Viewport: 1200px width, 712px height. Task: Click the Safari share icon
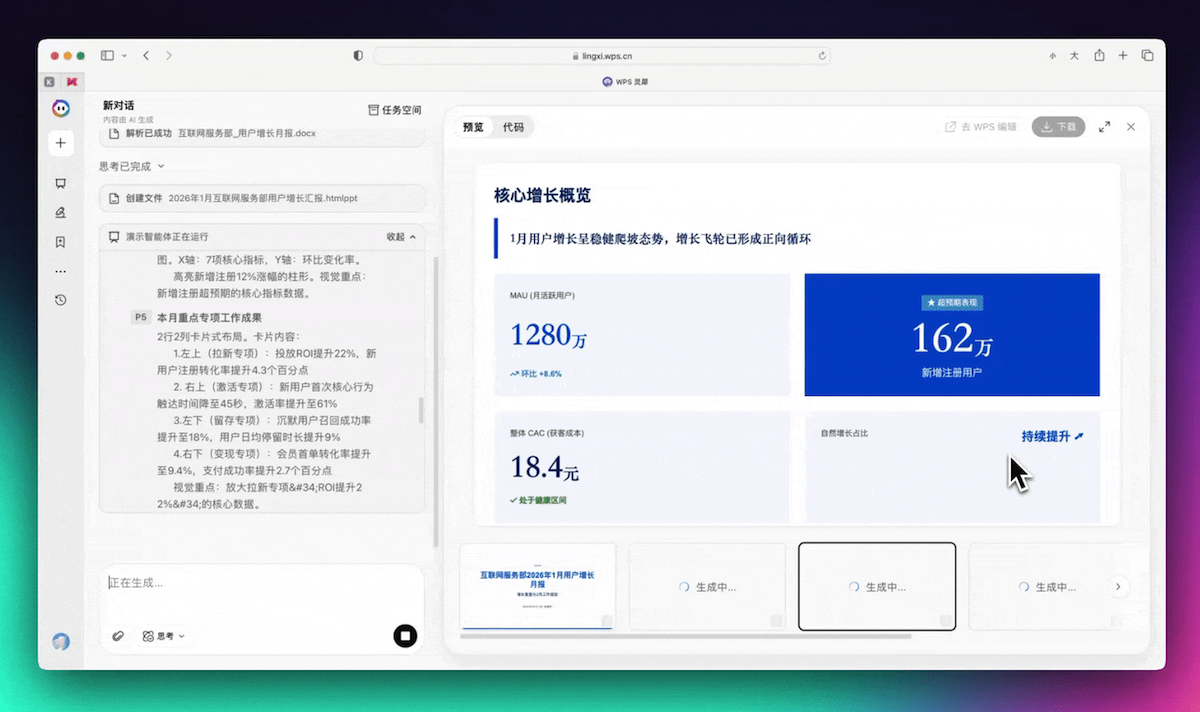tap(1099, 56)
